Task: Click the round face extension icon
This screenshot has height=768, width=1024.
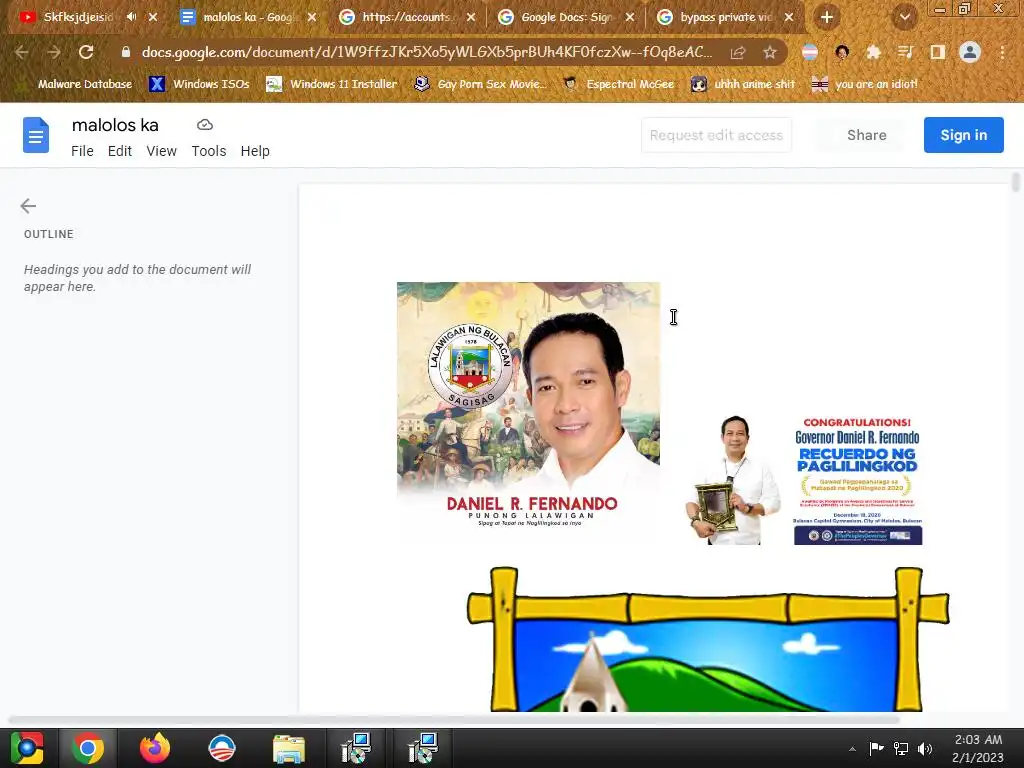Action: point(842,52)
